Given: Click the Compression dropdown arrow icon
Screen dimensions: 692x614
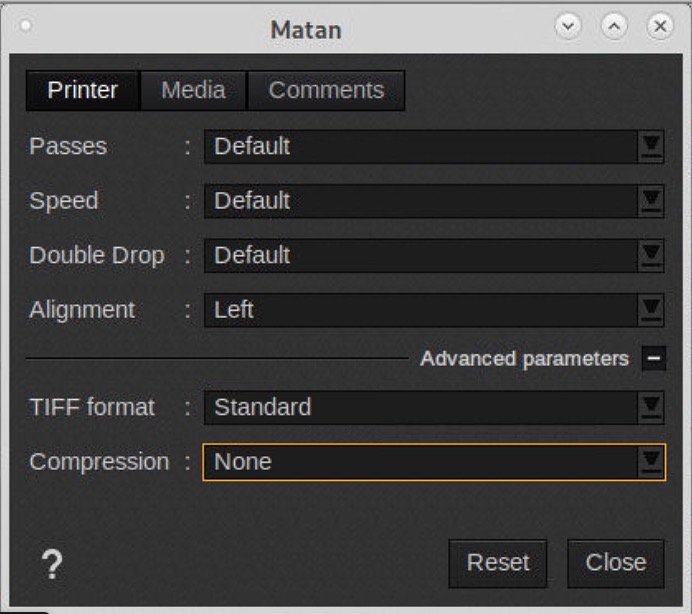Looking at the screenshot, I should [x=651, y=462].
